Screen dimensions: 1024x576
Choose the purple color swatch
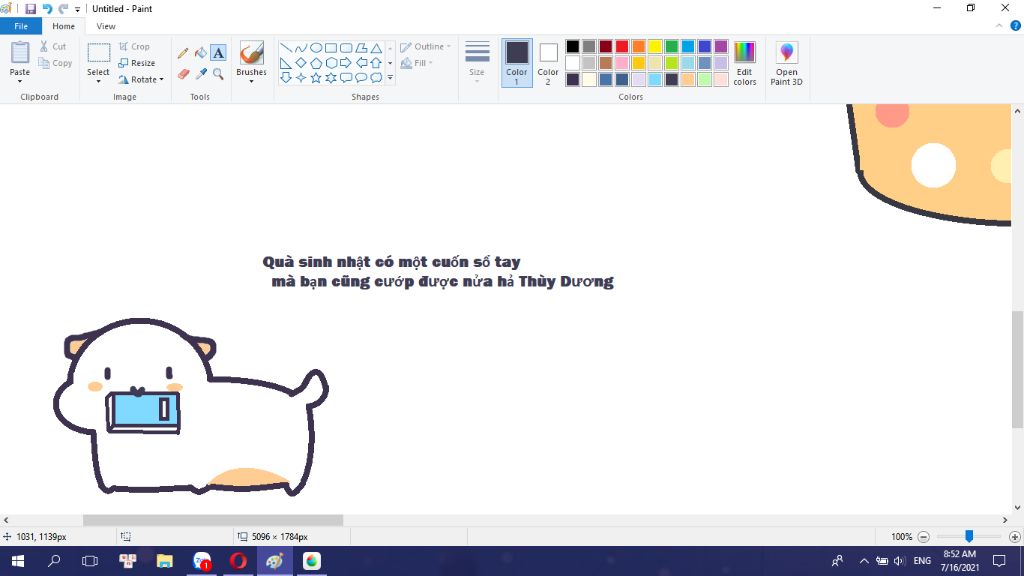(x=721, y=46)
